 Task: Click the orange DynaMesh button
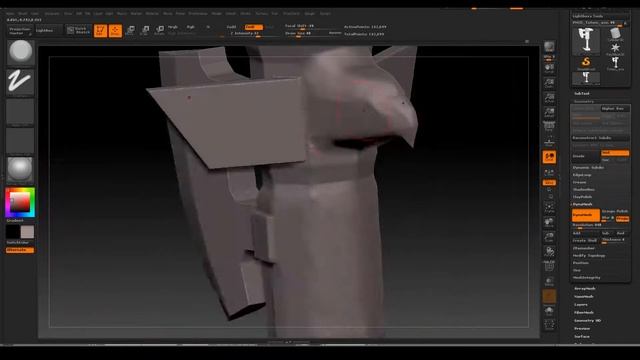[x=586, y=215]
